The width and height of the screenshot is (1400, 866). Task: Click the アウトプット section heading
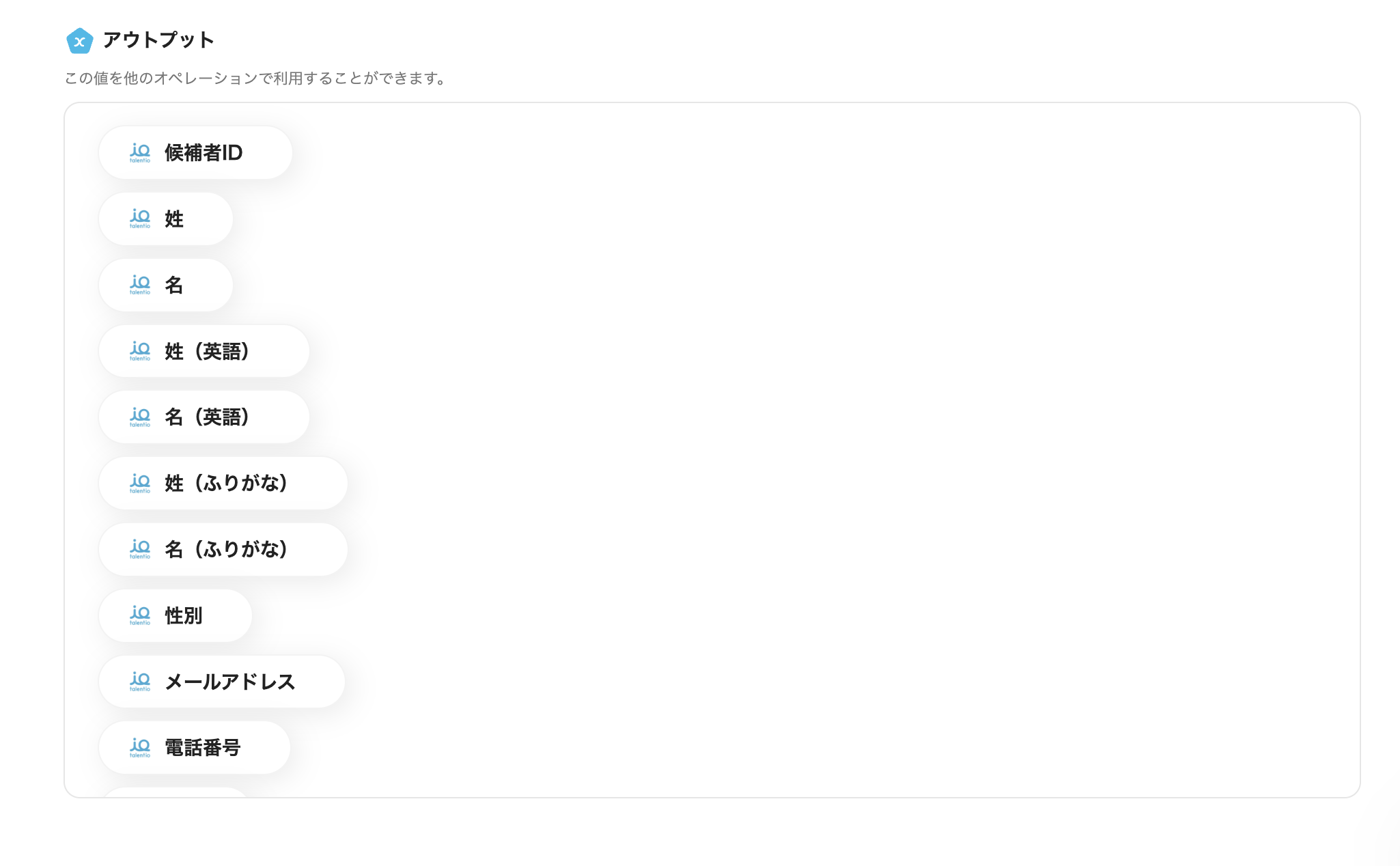pyautogui.click(x=158, y=40)
